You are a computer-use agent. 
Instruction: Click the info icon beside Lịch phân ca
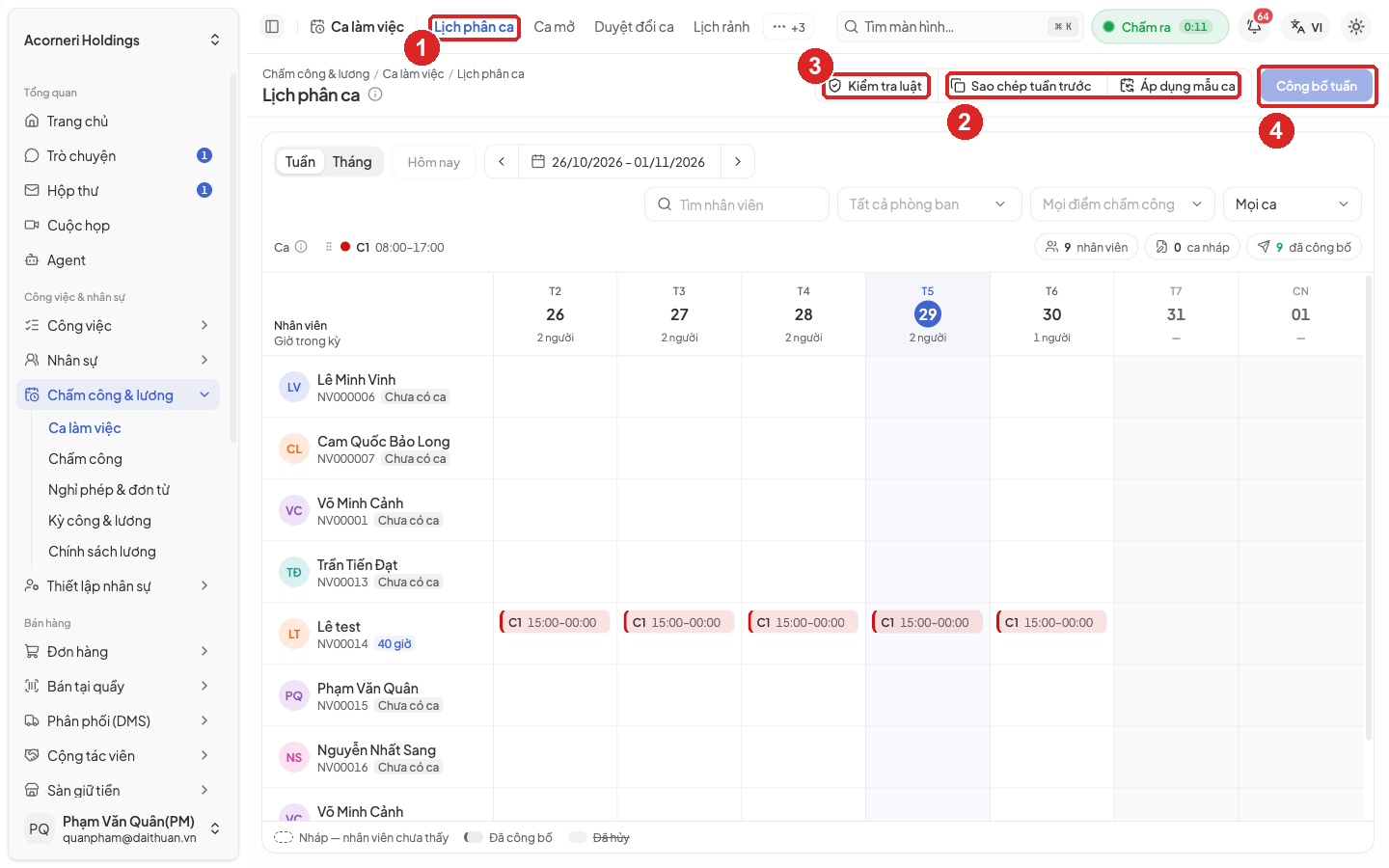click(x=375, y=95)
